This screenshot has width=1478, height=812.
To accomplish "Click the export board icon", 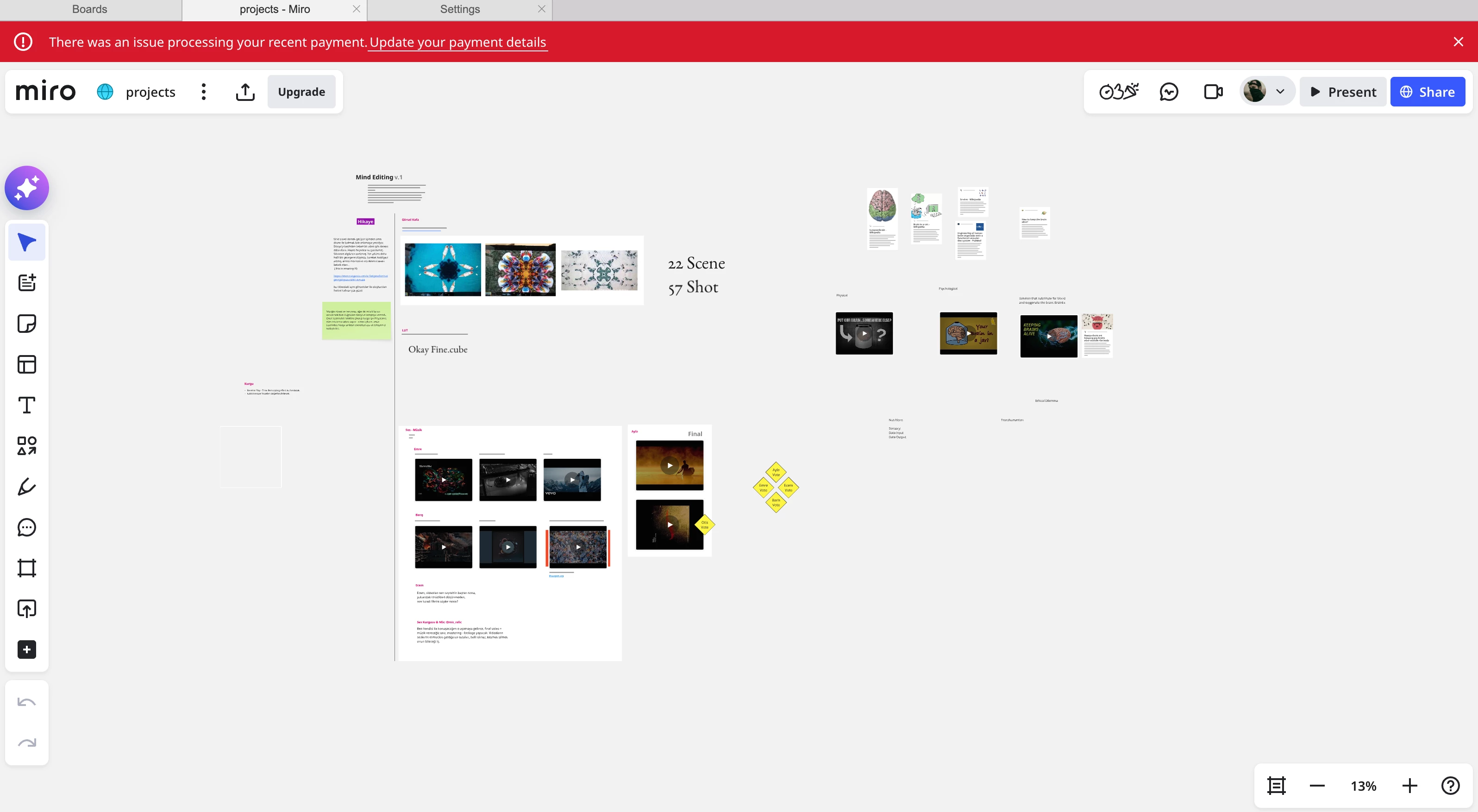I will (x=245, y=92).
